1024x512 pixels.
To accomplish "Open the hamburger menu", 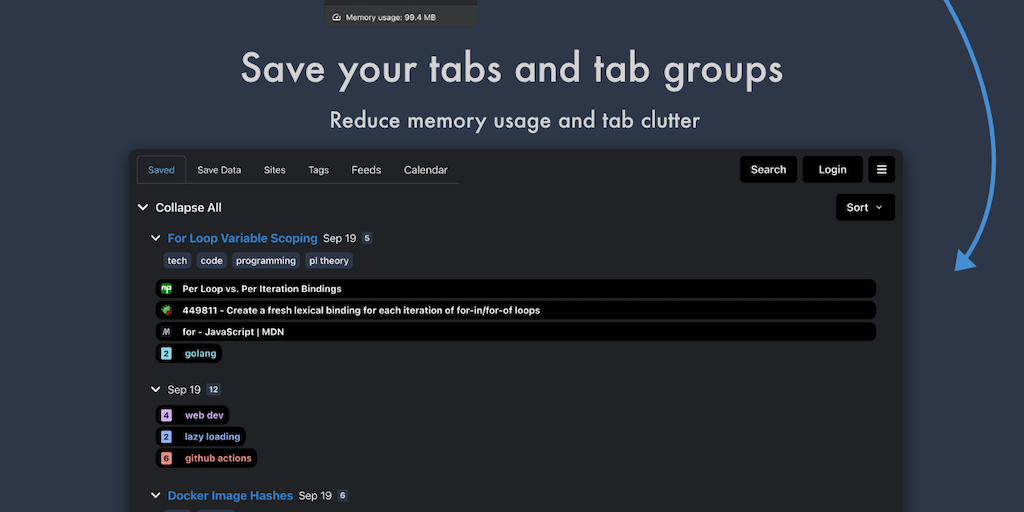I will (881, 170).
